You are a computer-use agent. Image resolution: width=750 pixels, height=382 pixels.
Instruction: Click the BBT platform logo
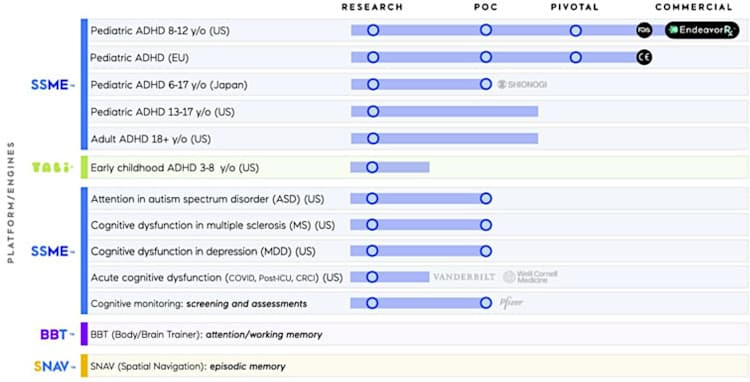pyautogui.click(x=56, y=334)
